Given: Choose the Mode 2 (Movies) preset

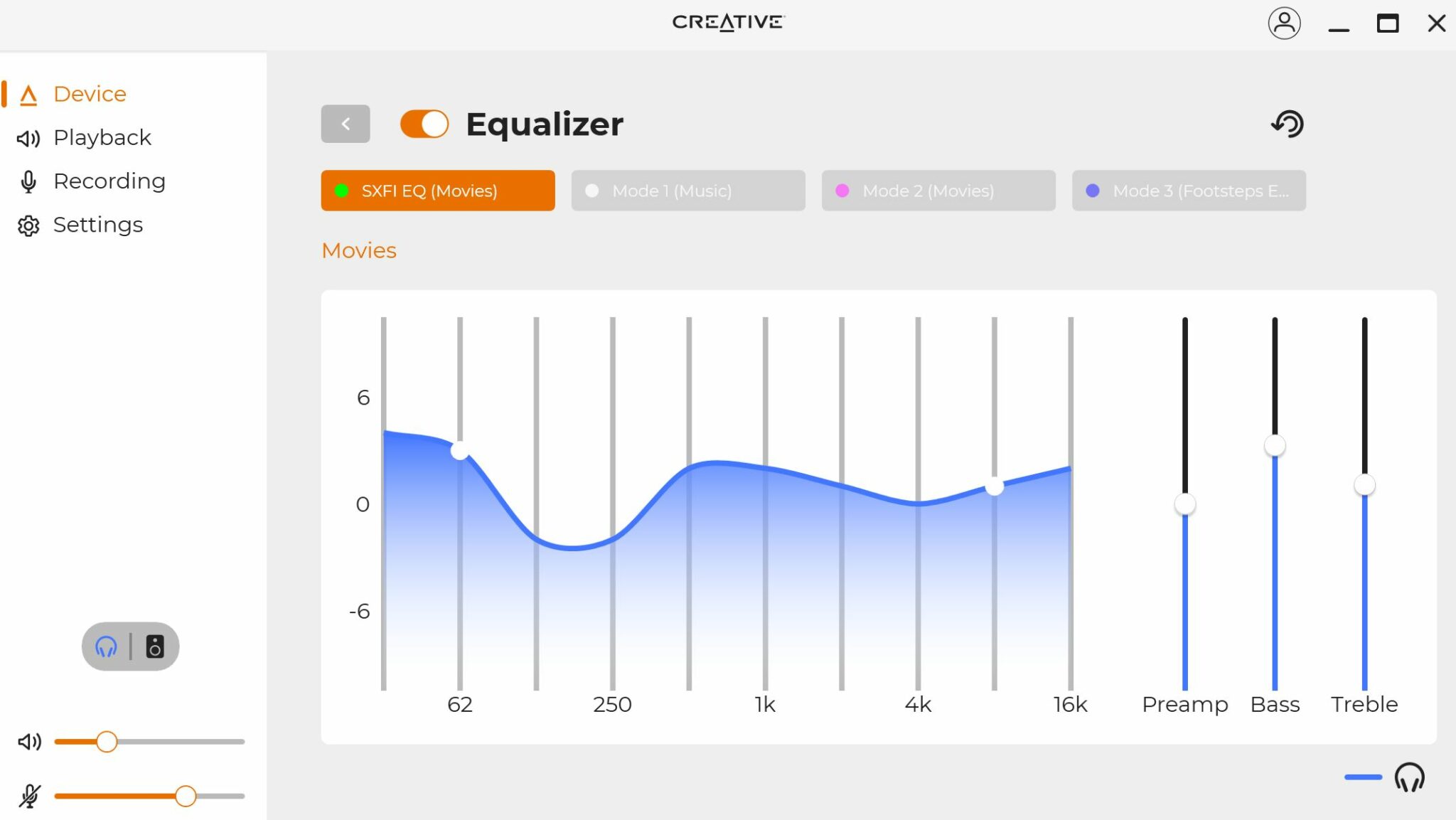Looking at the screenshot, I should (938, 191).
